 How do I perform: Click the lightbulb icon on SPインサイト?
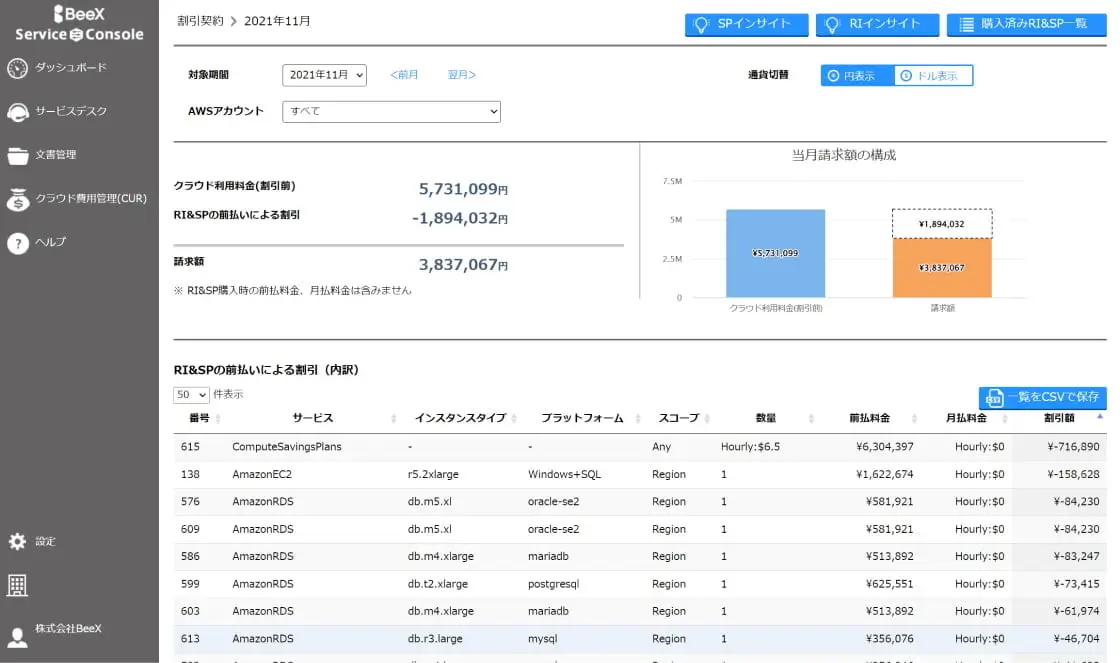point(701,25)
